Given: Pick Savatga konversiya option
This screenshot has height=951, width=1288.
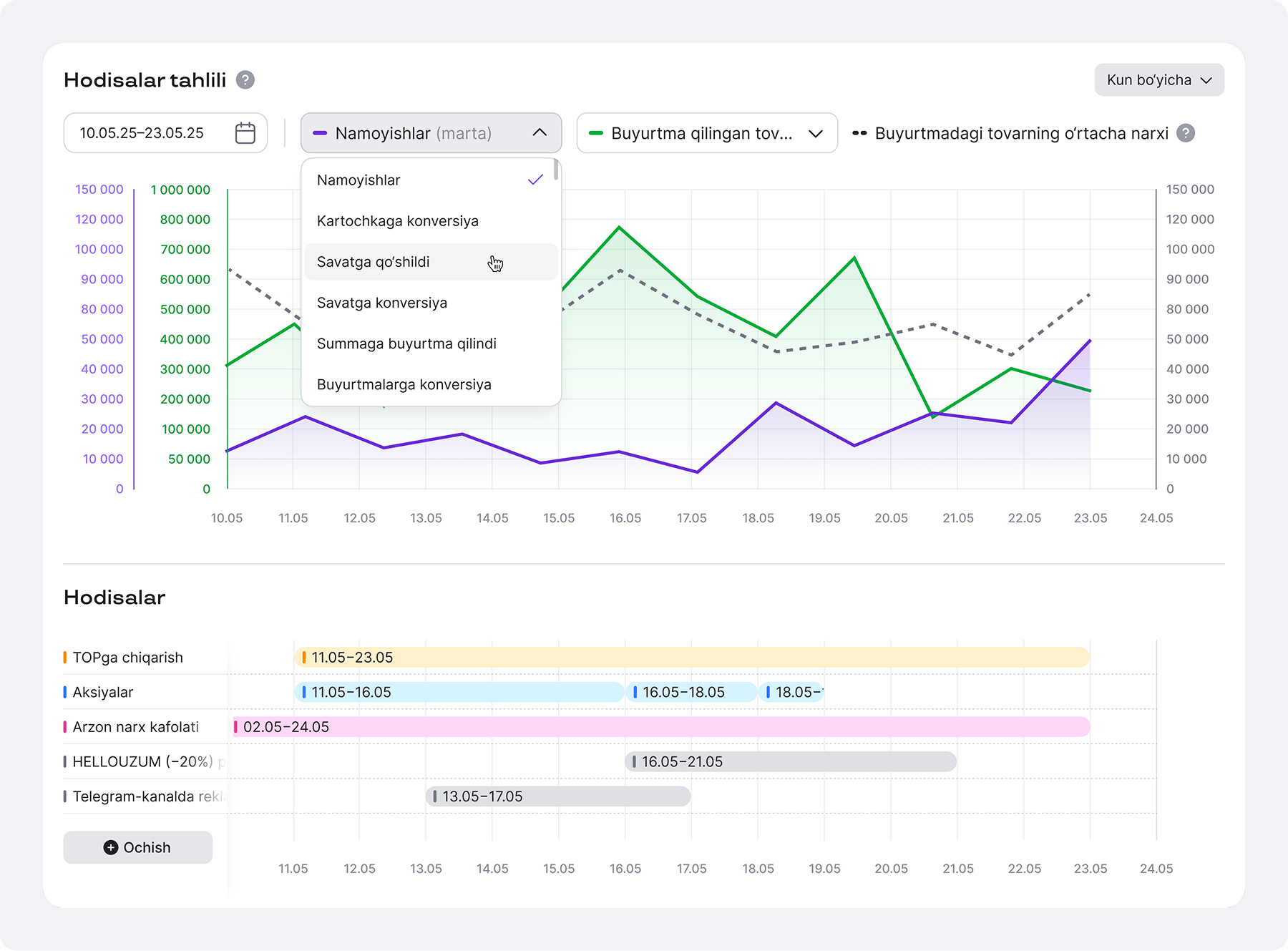Looking at the screenshot, I should (x=431, y=303).
